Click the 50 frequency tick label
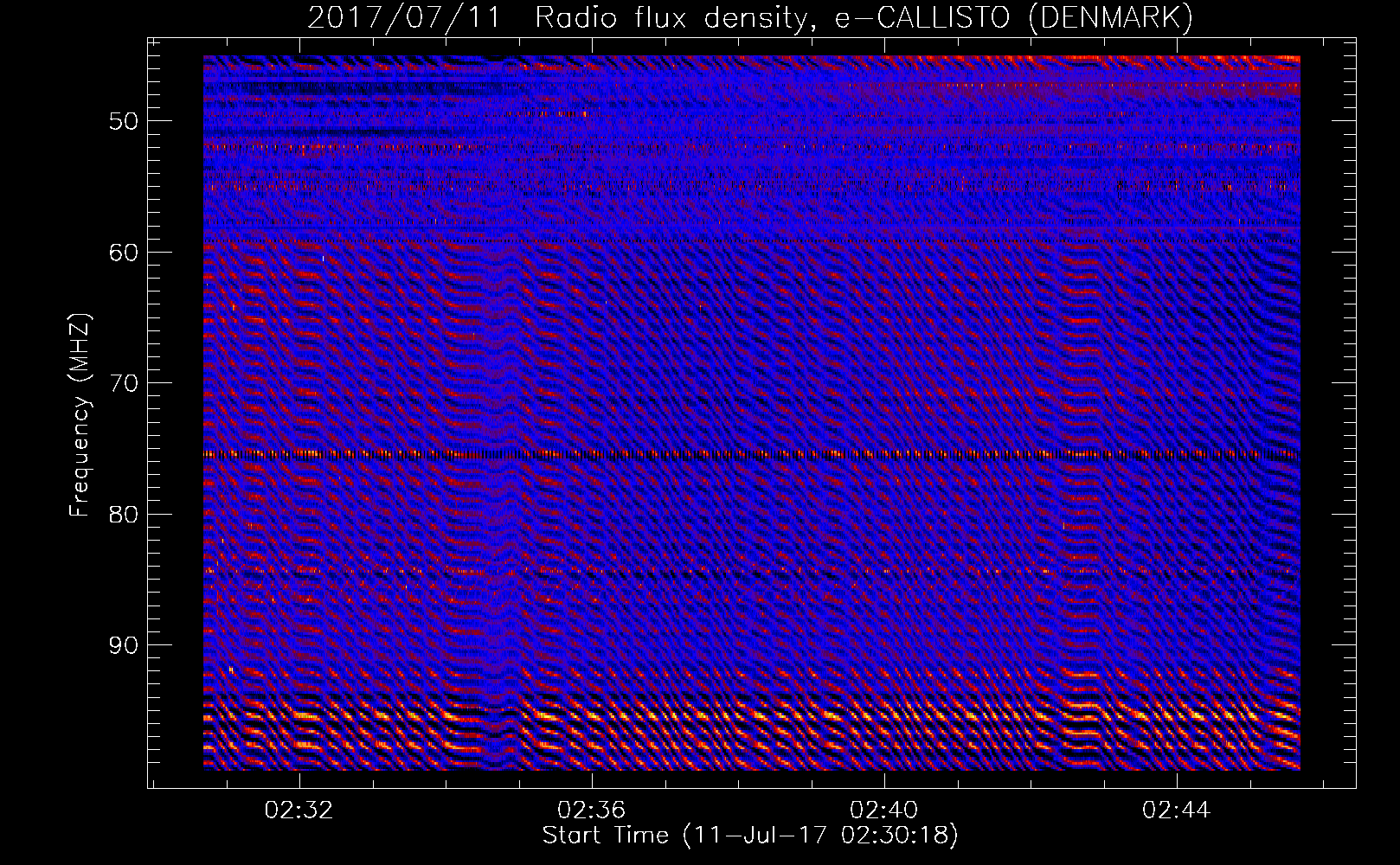Image resolution: width=1400 pixels, height=865 pixels. 124,121
